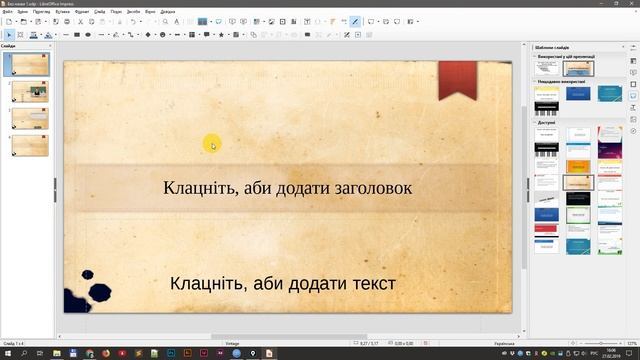
Task: Open the Показ menu
Action: (116, 11)
